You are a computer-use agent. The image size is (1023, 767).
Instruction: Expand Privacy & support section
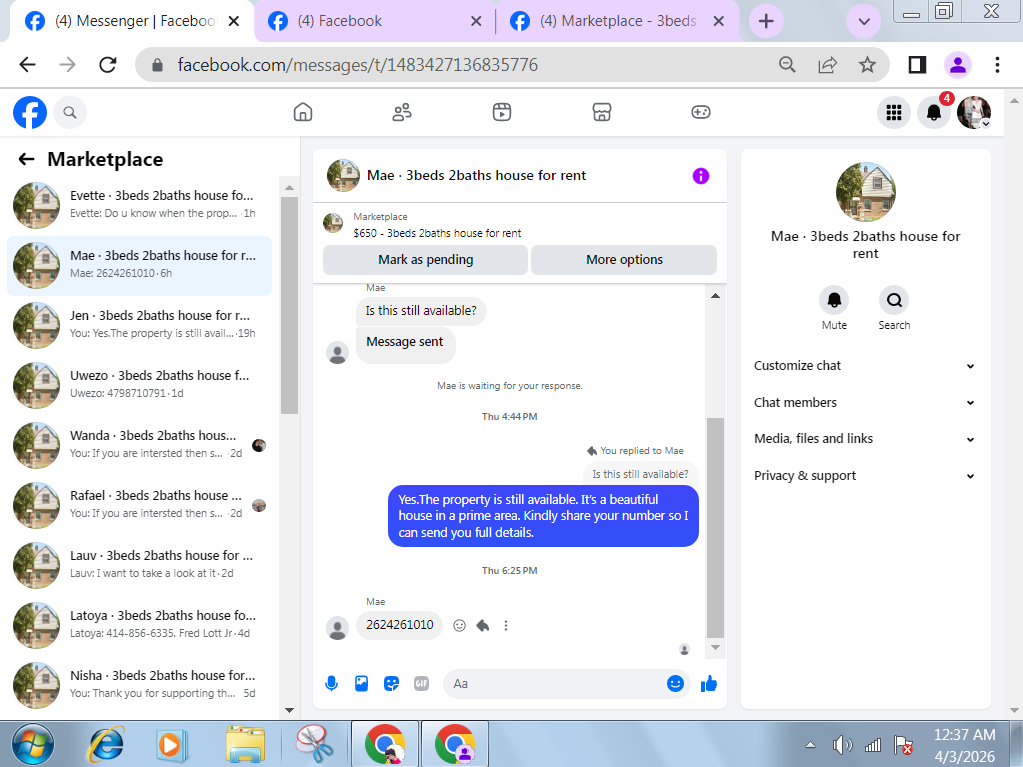tap(865, 475)
